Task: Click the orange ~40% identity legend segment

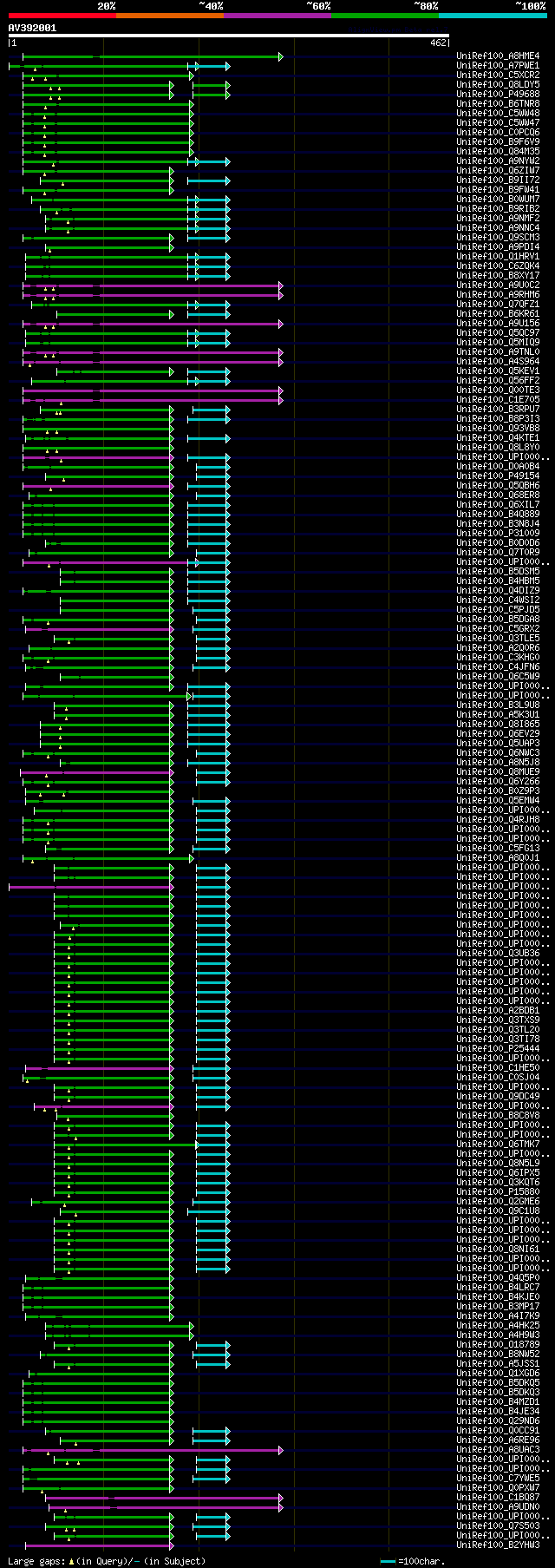Action: 170,16
